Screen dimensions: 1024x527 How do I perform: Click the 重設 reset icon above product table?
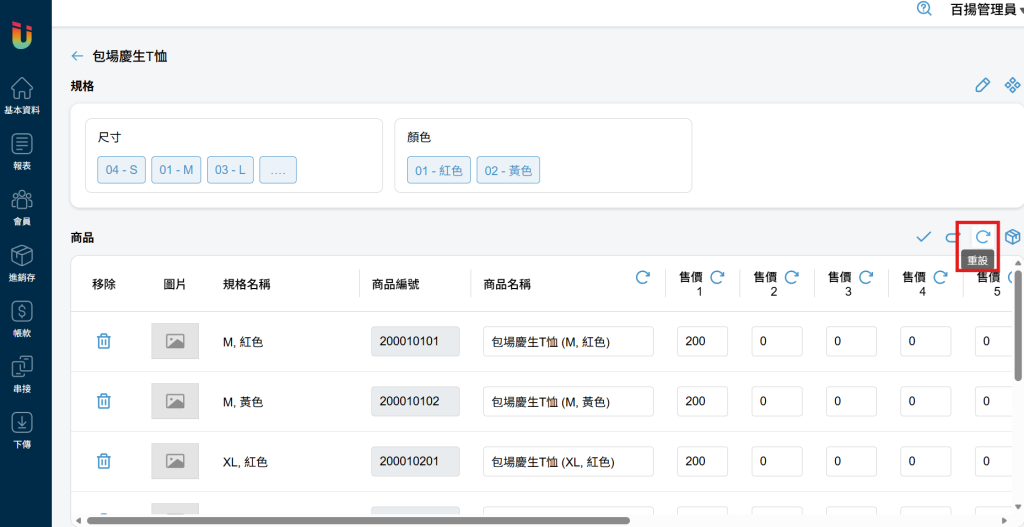(x=983, y=237)
